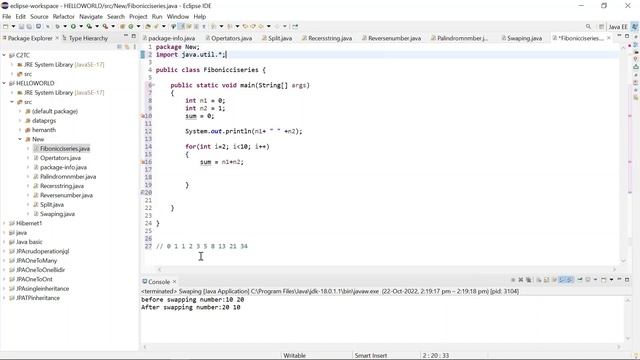
Task: Minimize the Console view
Action: pyautogui.click(x=619, y=279)
